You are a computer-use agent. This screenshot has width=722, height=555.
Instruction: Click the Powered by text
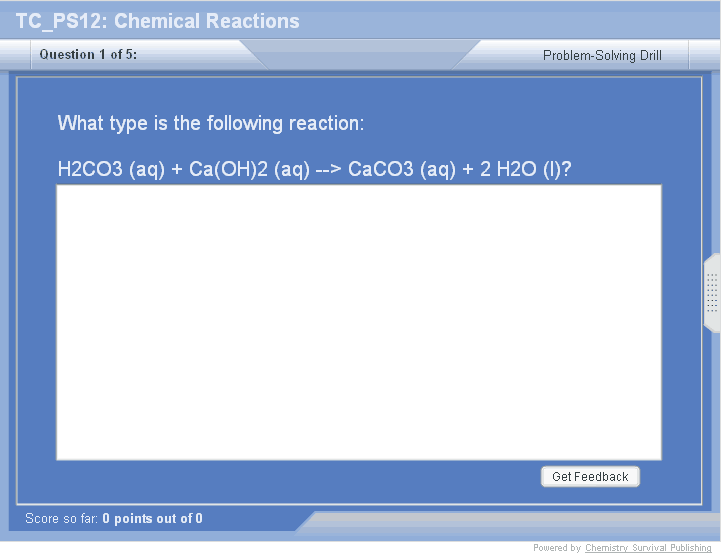557,548
